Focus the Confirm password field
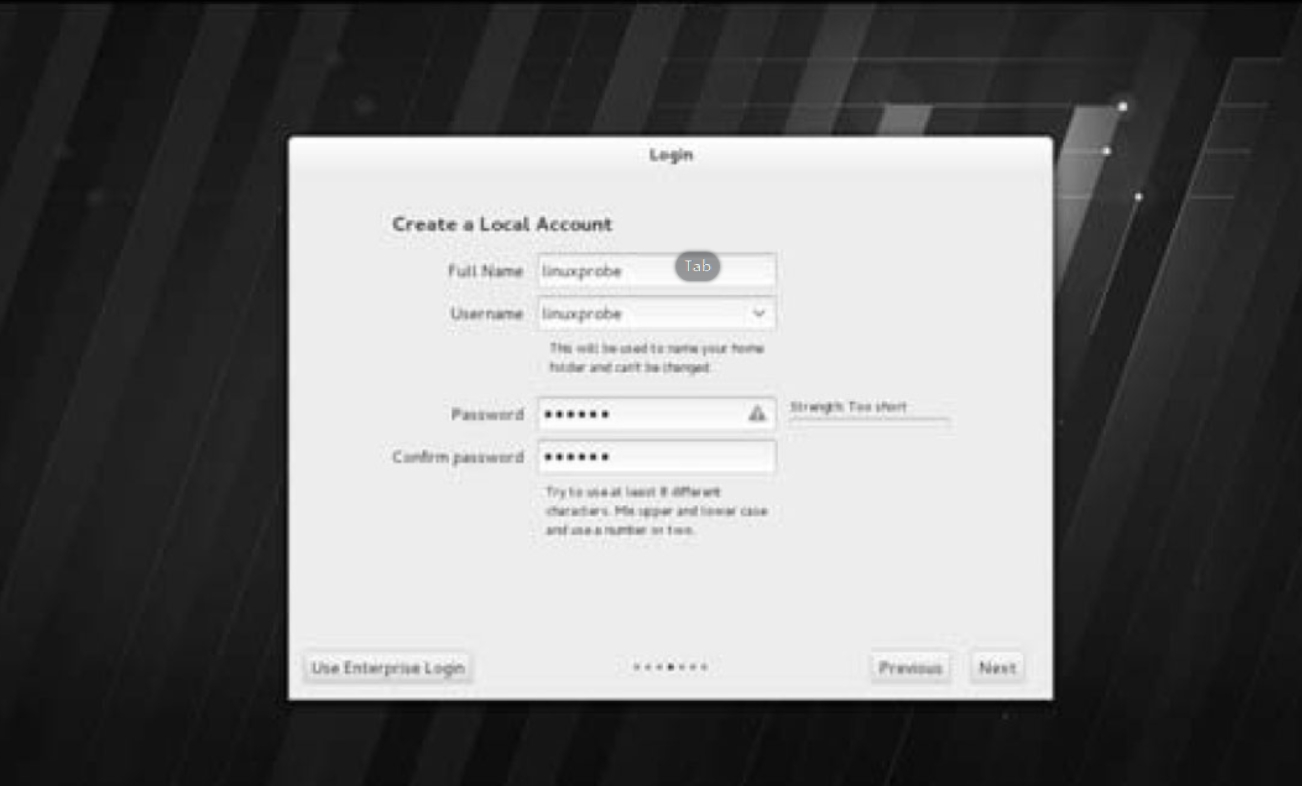1302x786 pixels. pos(656,457)
